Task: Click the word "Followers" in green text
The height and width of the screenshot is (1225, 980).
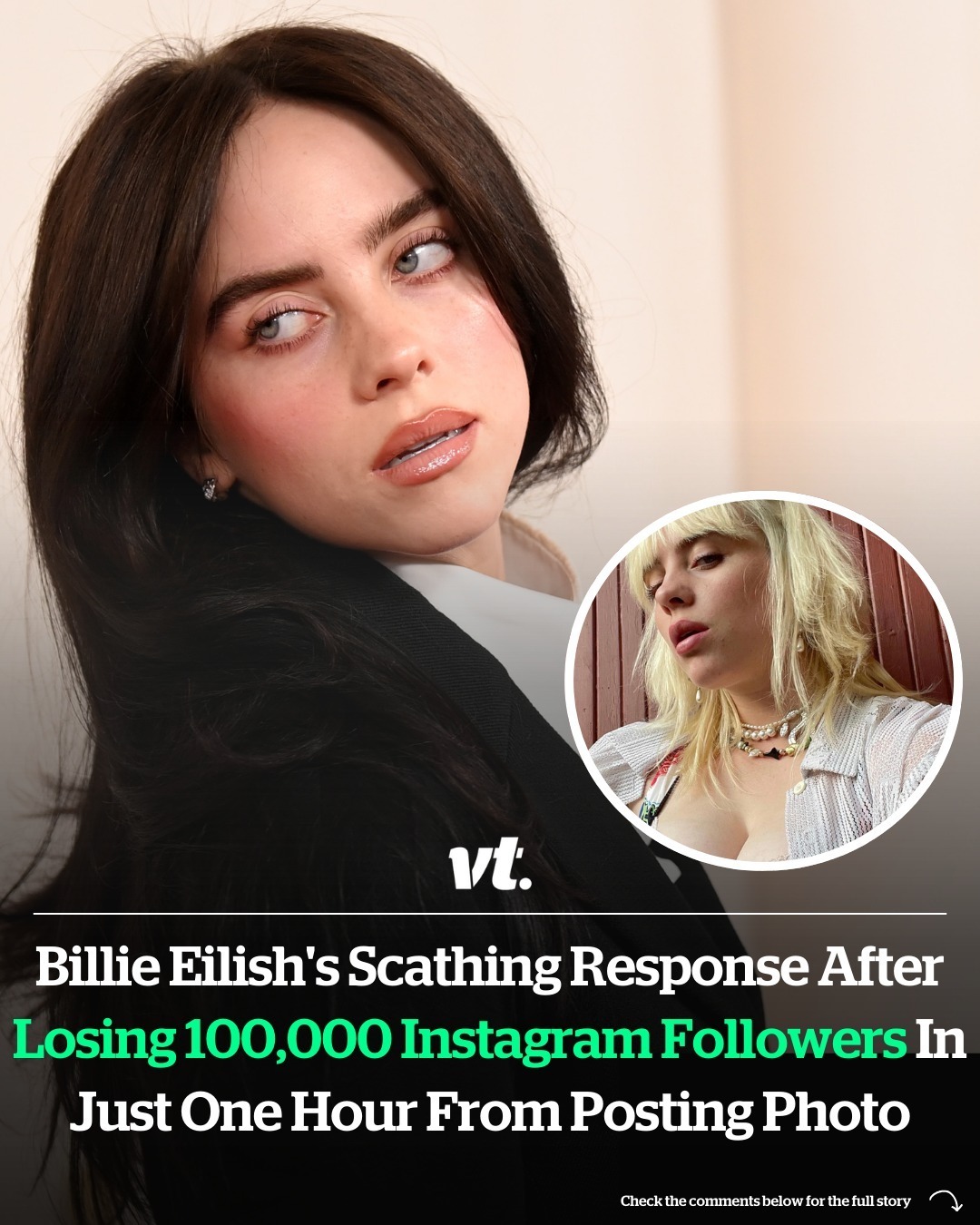Action: click(783, 1040)
